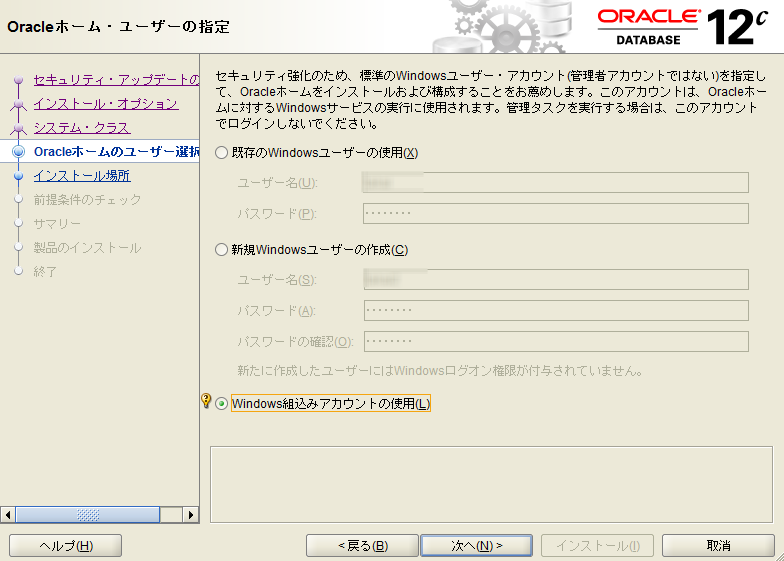The width and height of the screenshot is (784, 561).
Task: Click the ヘルプ(H) button
Action: [x=66, y=546]
